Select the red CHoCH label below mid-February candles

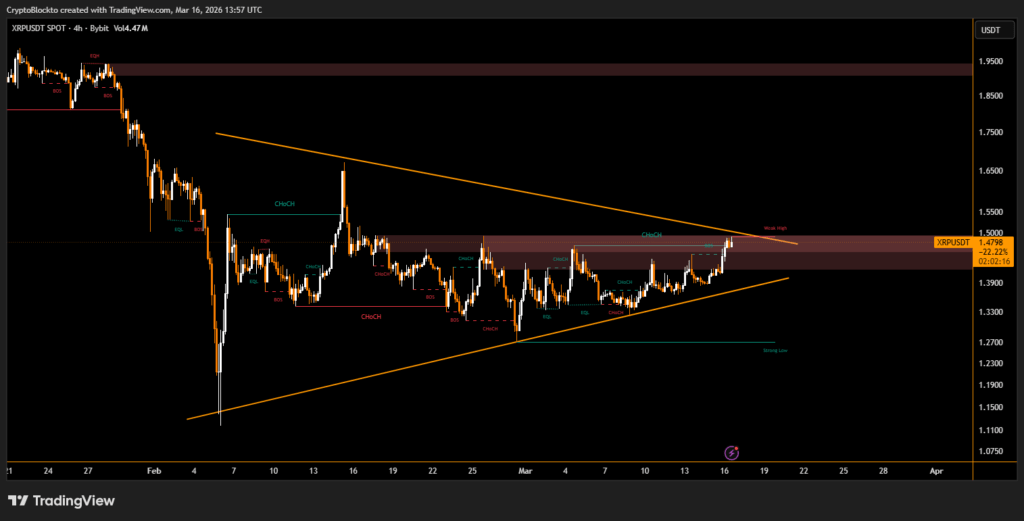[370, 317]
